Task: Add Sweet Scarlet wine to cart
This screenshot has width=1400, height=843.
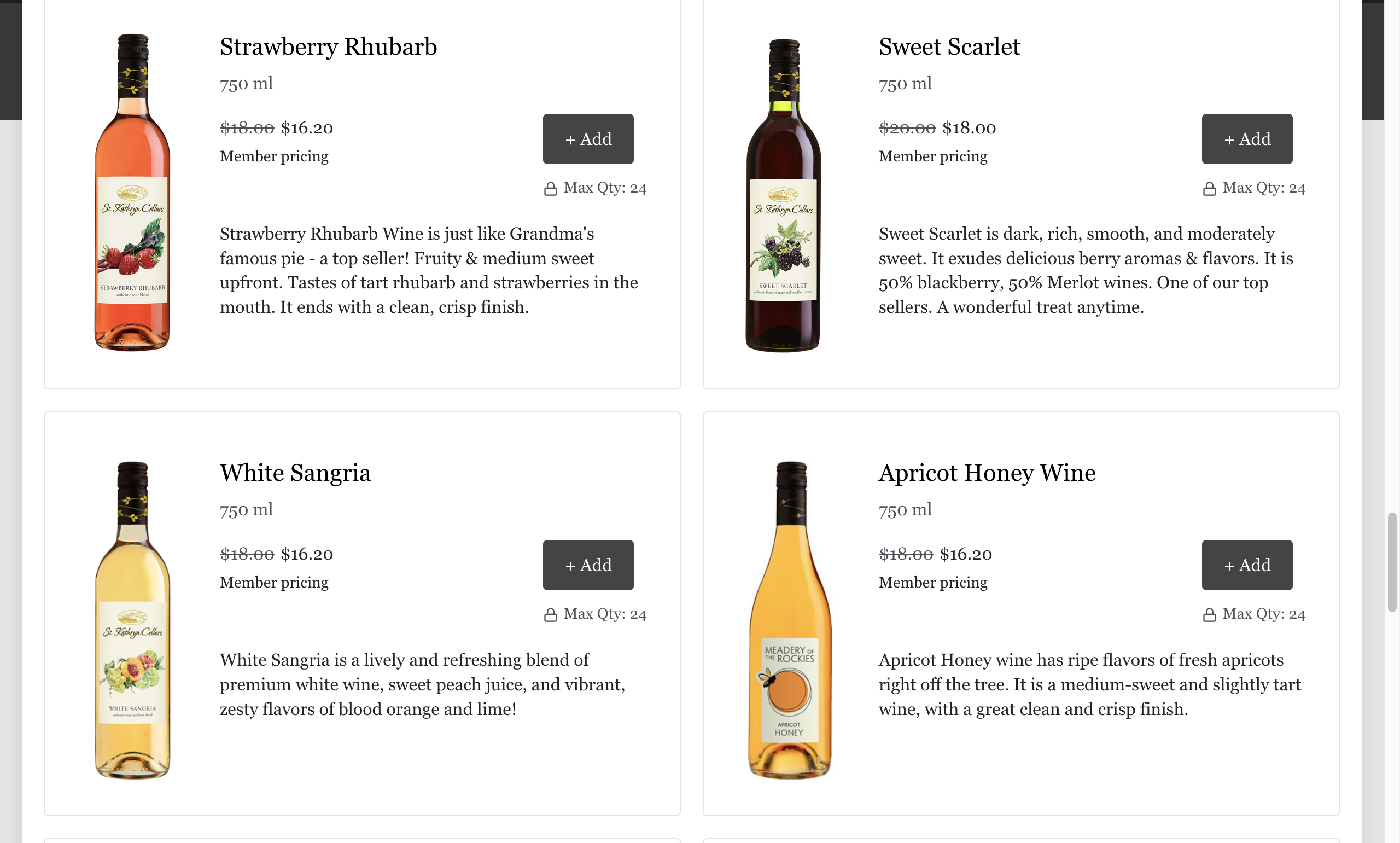Action: [1246, 138]
